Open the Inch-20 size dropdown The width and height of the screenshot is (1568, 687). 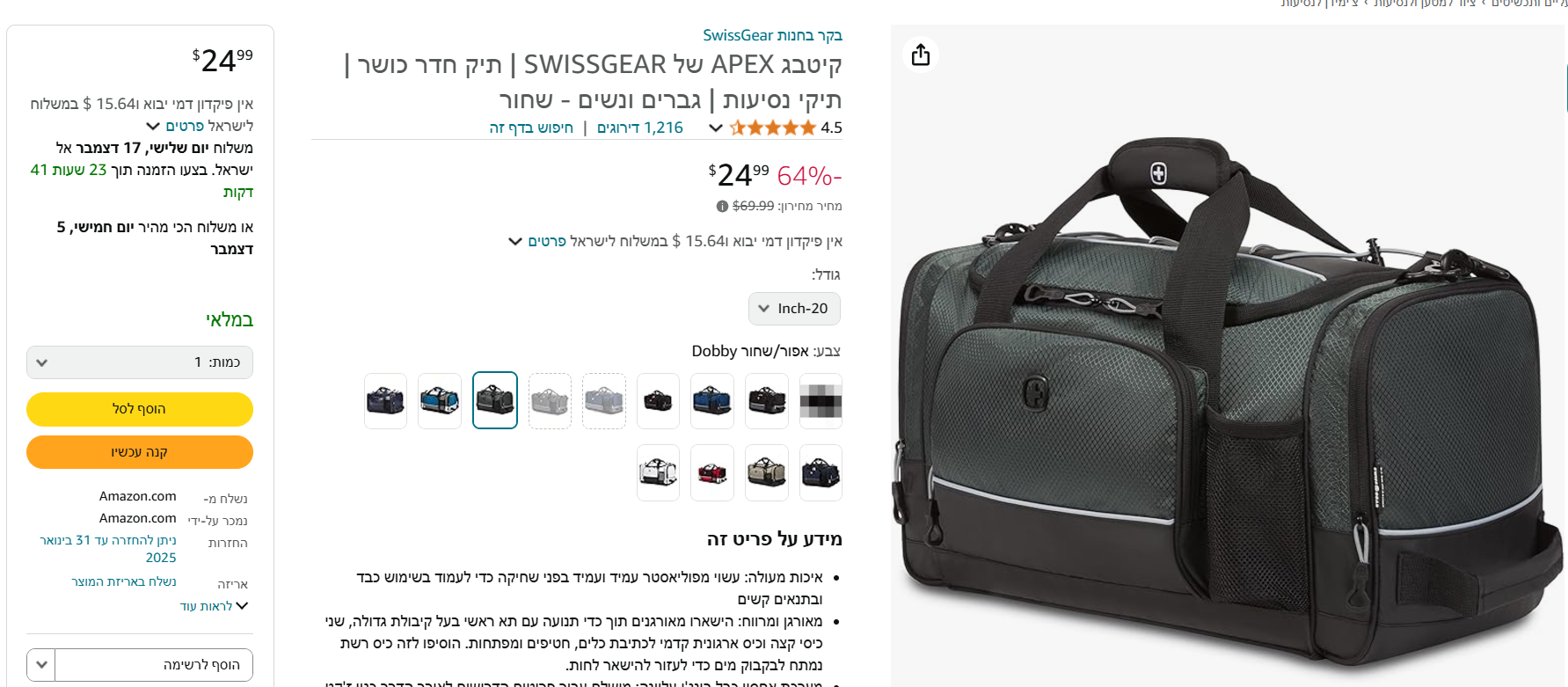(794, 309)
